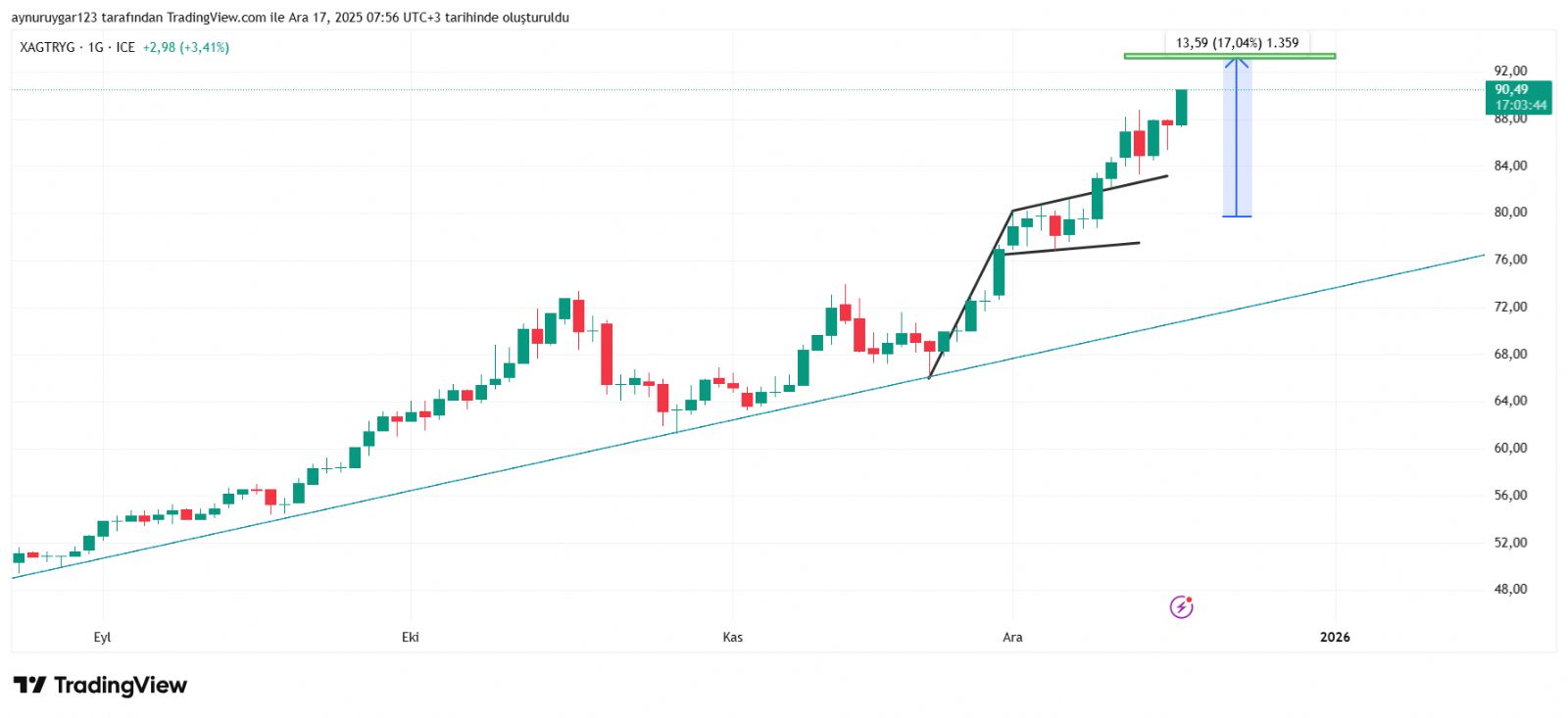Click the purple lightning event icon
1568x718 pixels.
(1181, 607)
